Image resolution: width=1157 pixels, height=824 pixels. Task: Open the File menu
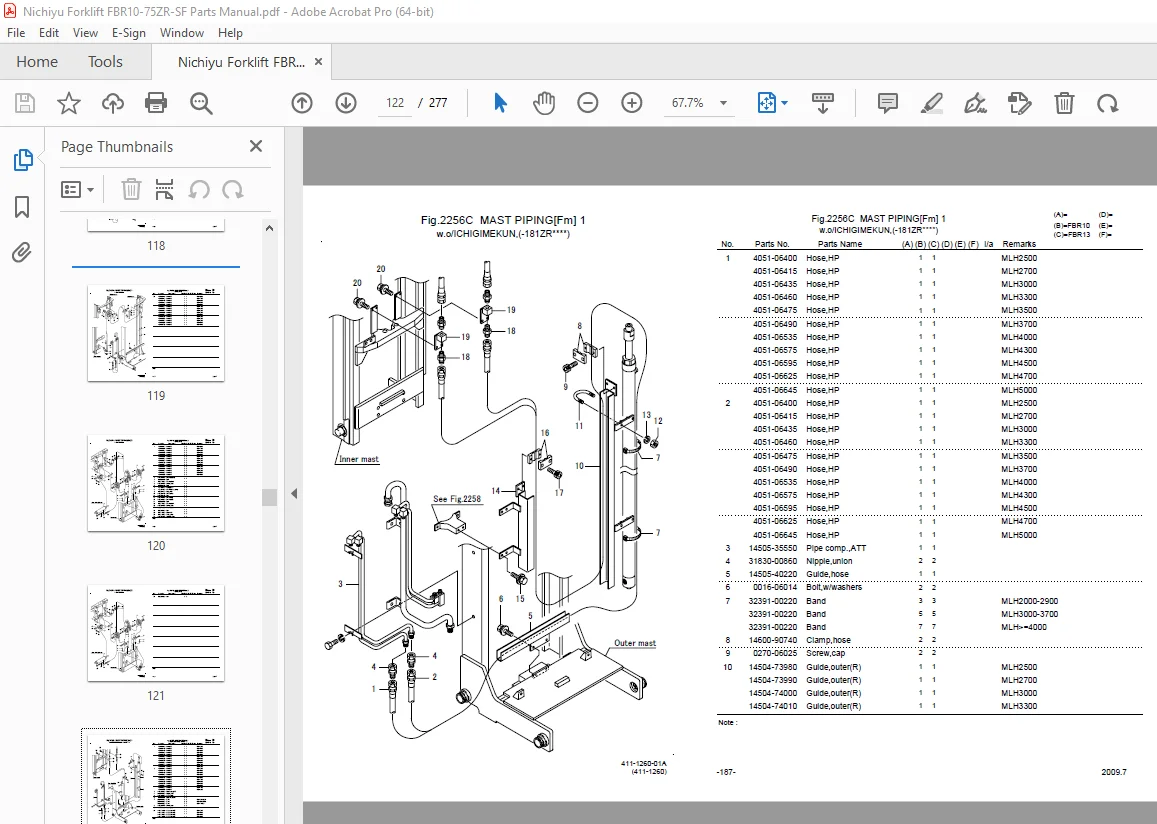point(15,32)
